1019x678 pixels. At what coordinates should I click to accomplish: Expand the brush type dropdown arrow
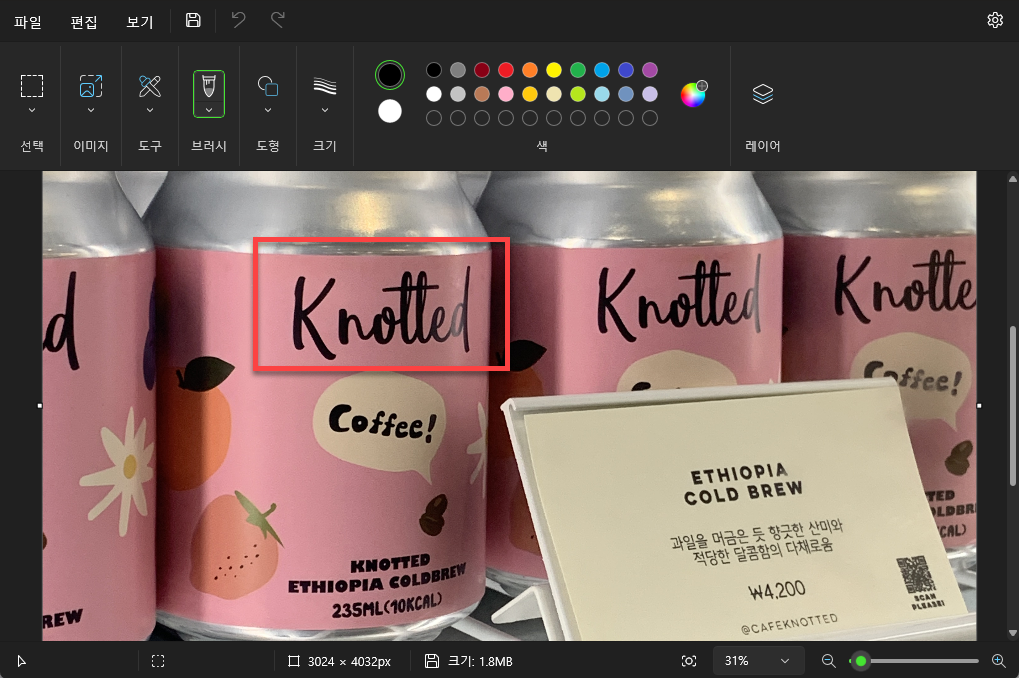[x=209, y=111]
